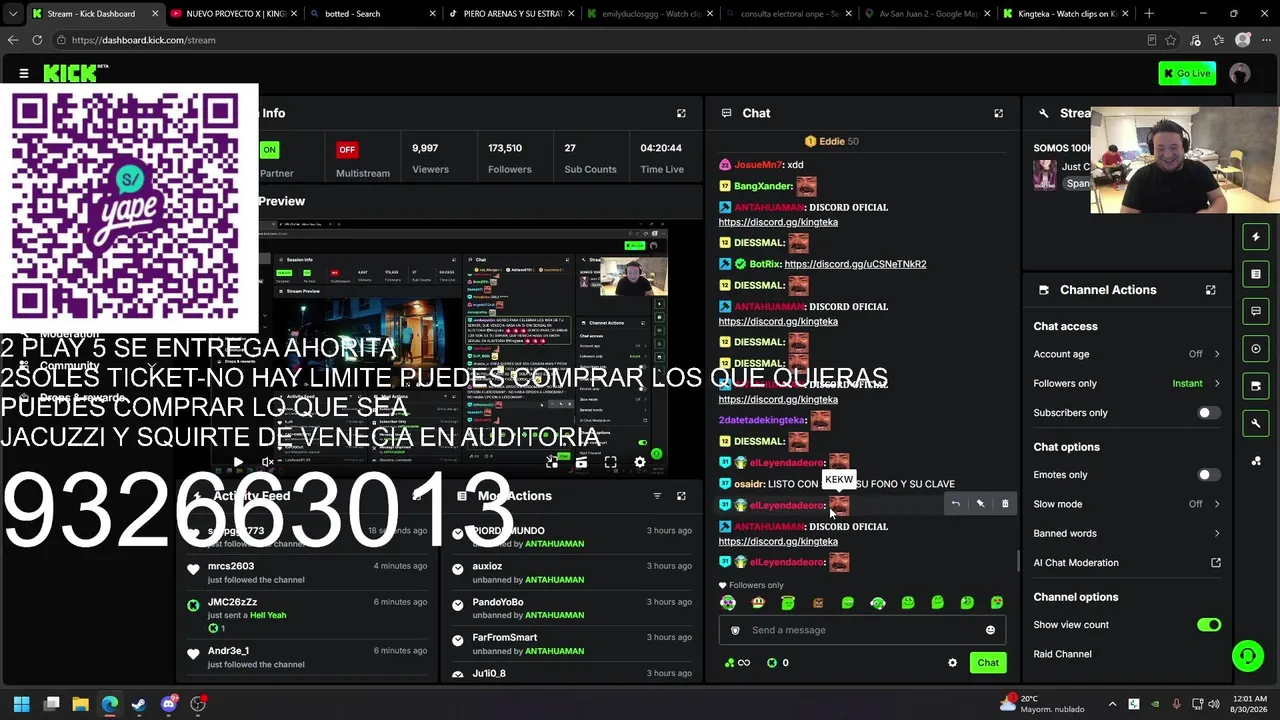Click FarFromSmart in Mod Actions

coord(504,638)
